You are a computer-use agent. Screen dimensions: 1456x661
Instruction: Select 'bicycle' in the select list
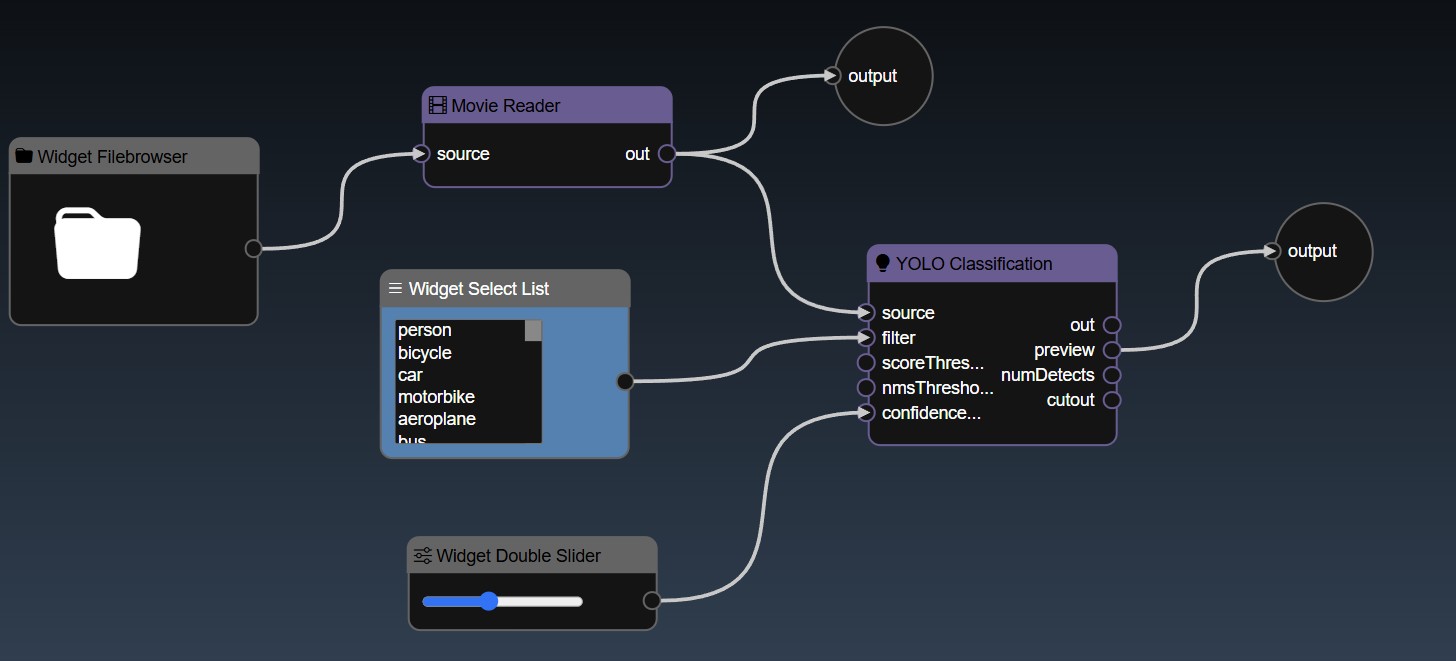425,353
